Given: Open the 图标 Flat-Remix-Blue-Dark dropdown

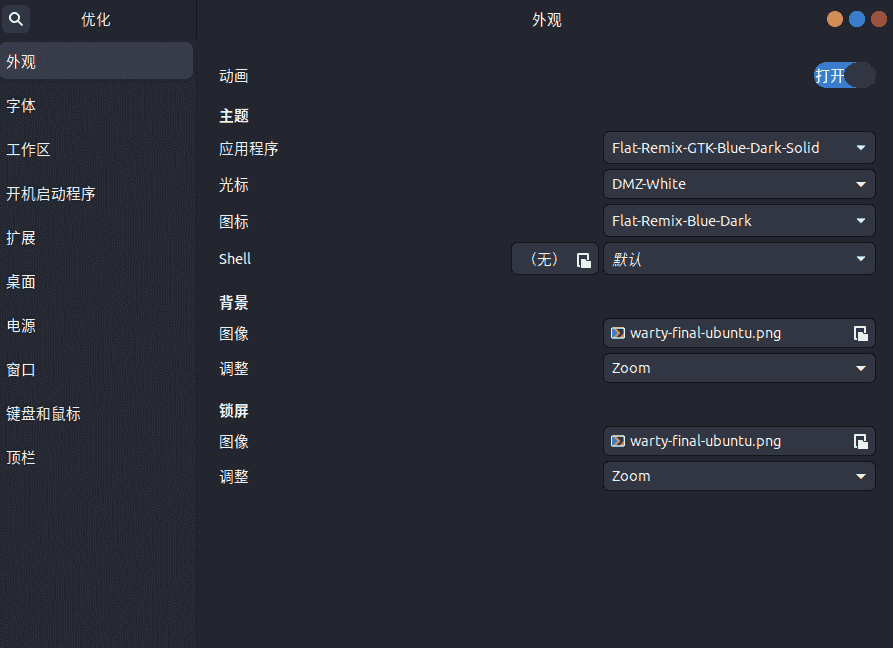Looking at the screenshot, I should click(x=739, y=221).
